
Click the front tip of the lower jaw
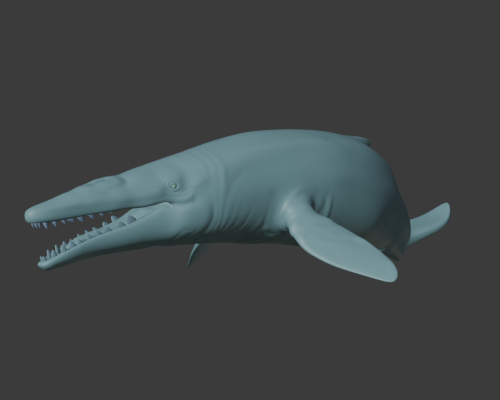tap(43, 264)
